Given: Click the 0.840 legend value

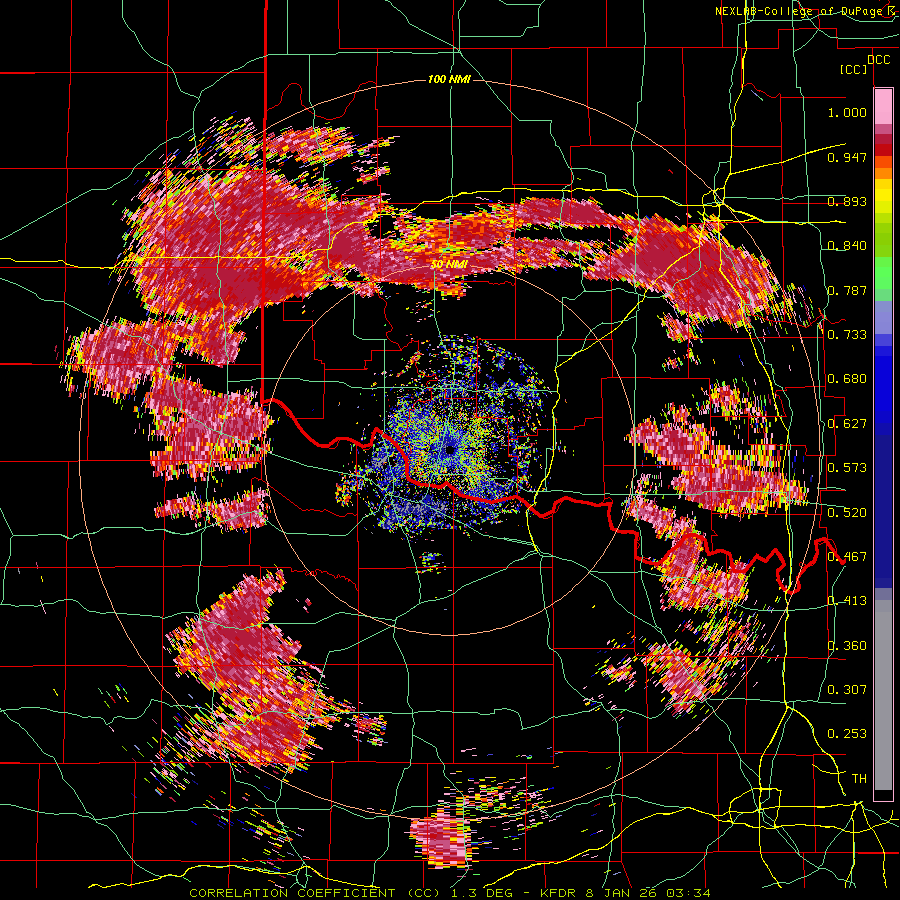Looking at the screenshot, I should pos(847,246).
